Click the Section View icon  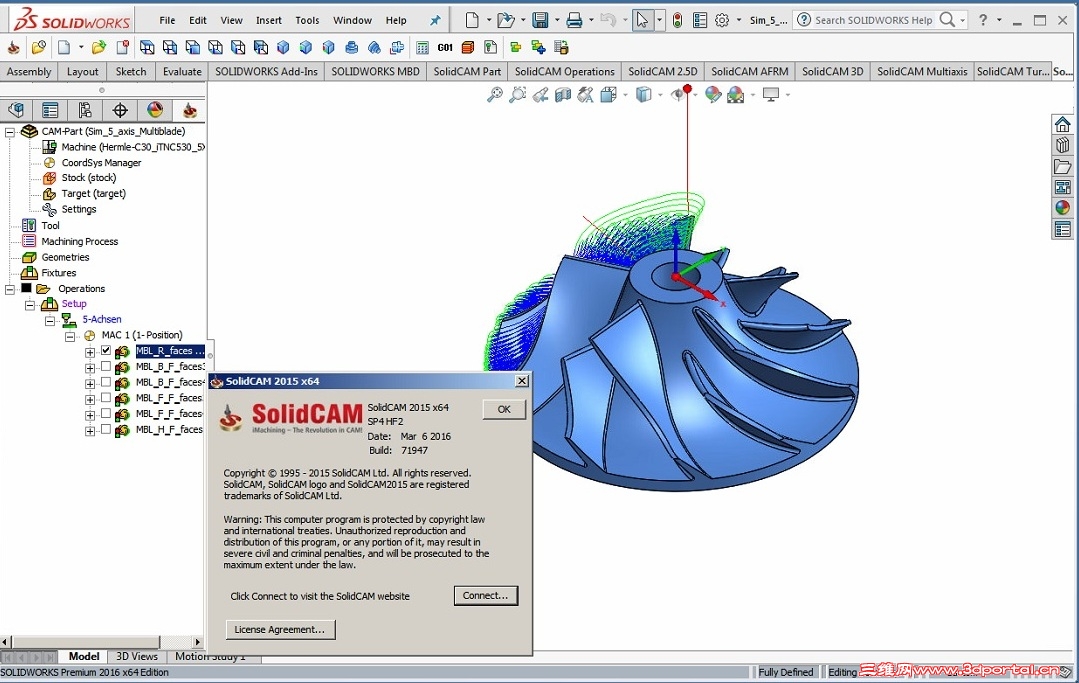click(563, 95)
